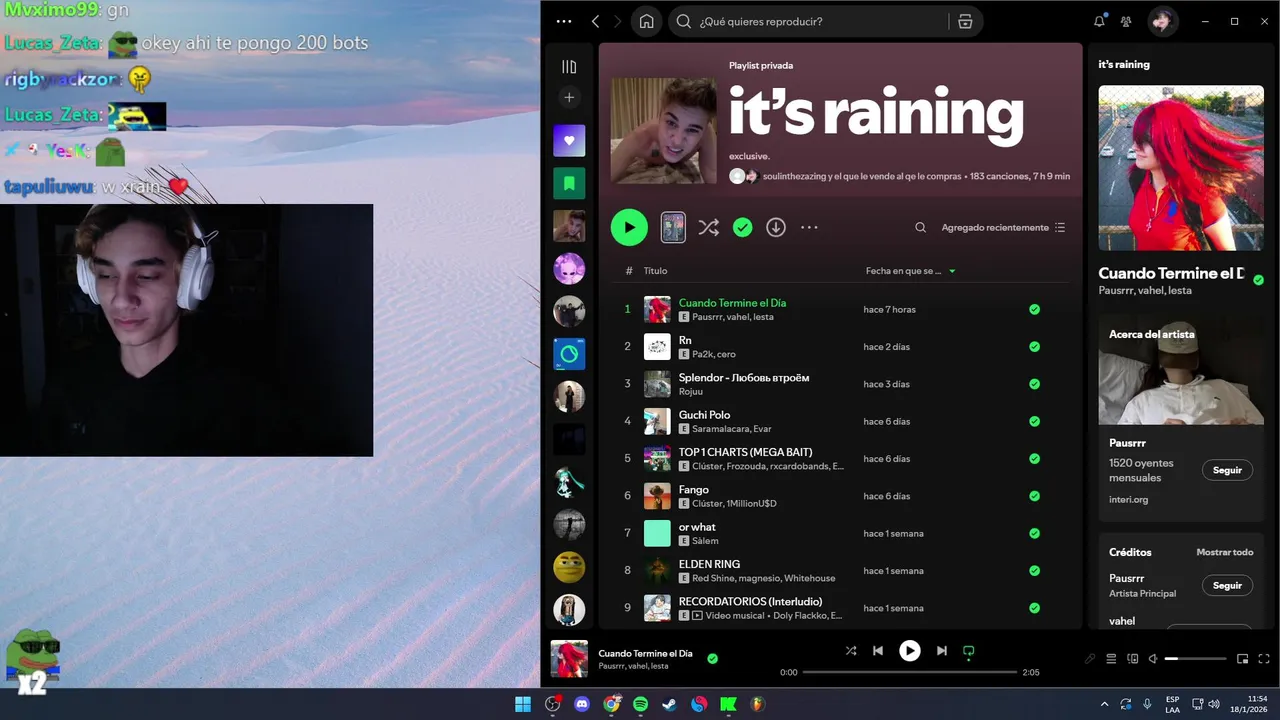The width and height of the screenshot is (1280, 720).
Task: Click the playback progress bar
Action: 910,672
